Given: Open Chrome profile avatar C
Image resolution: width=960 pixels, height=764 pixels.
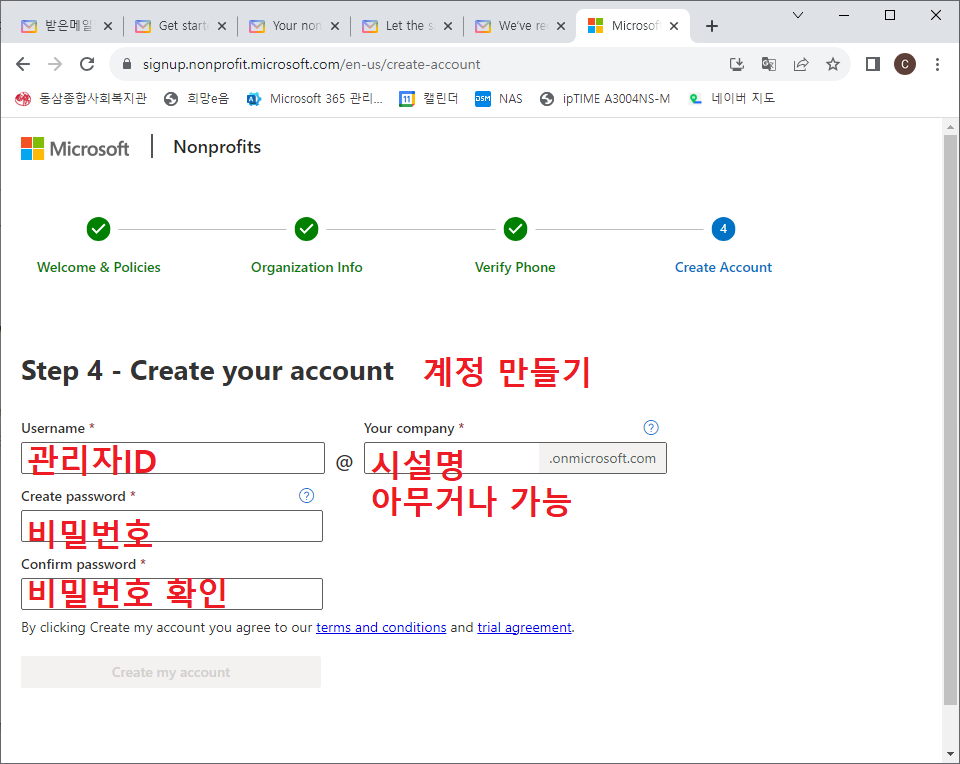Looking at the screenshot, I should (x=905, y=64).
